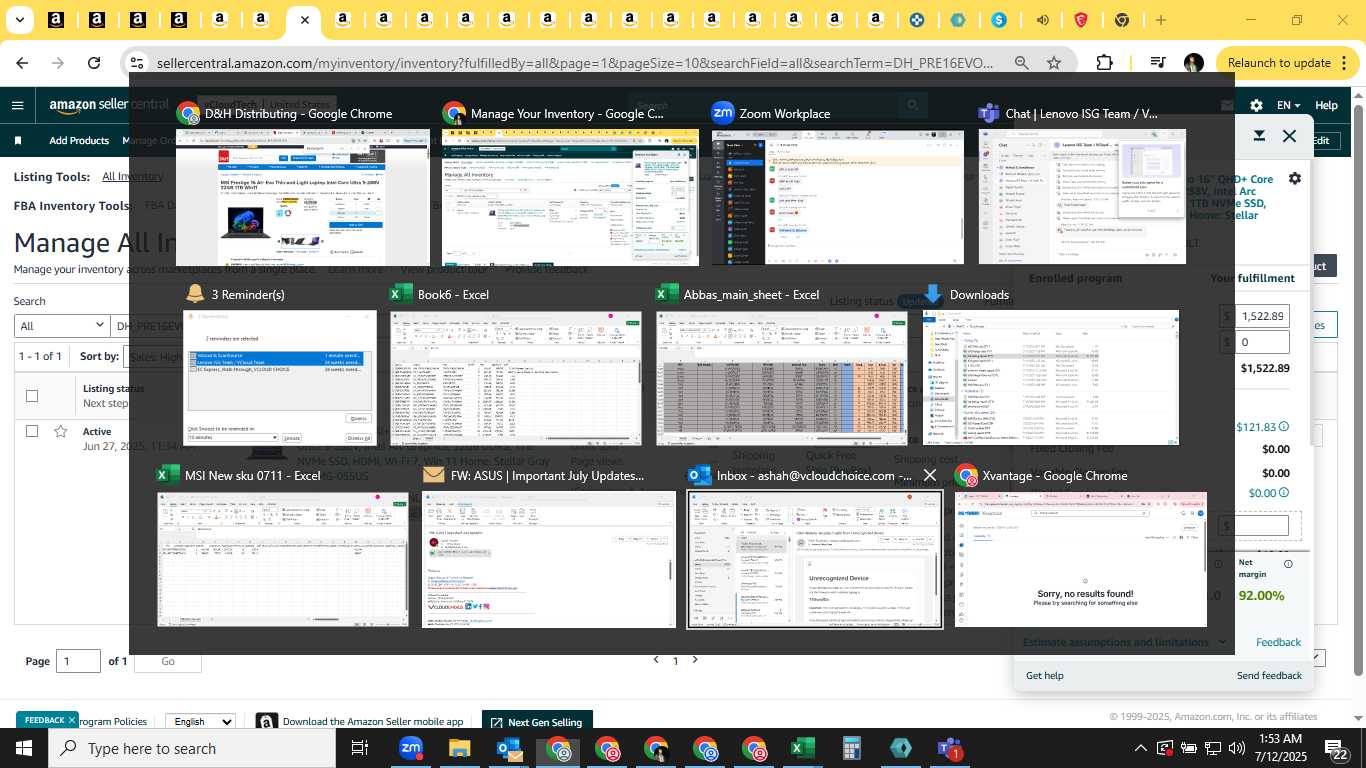Open Chrome extensions puzzle icon
The height and width of the screenshot is (768, 1366).
coord(1104,63)
